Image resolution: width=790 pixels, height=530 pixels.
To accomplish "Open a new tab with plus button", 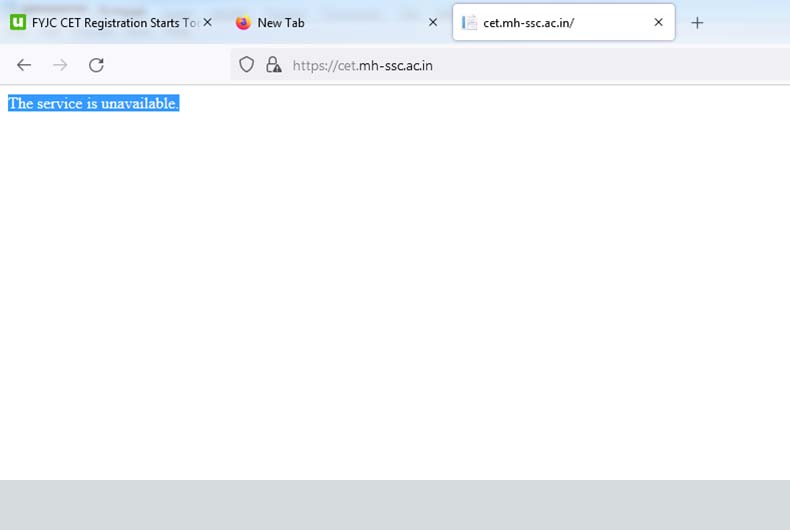I will 697,23.
